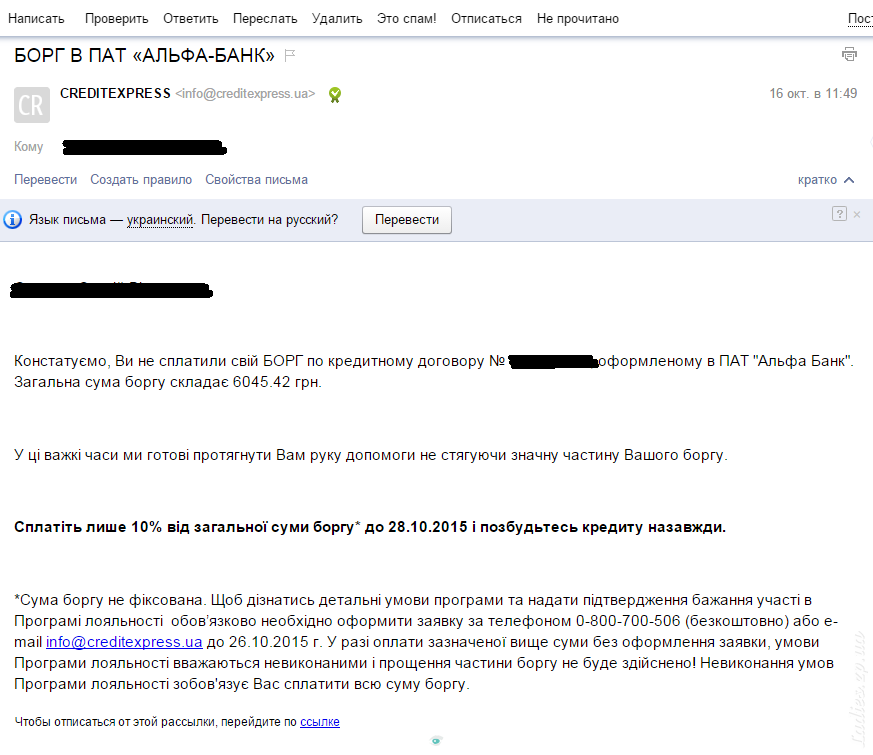The width and height of the screenshot is (873, 755).
Task: Mark message as Не прочитано
Action: tap(577, 18)
